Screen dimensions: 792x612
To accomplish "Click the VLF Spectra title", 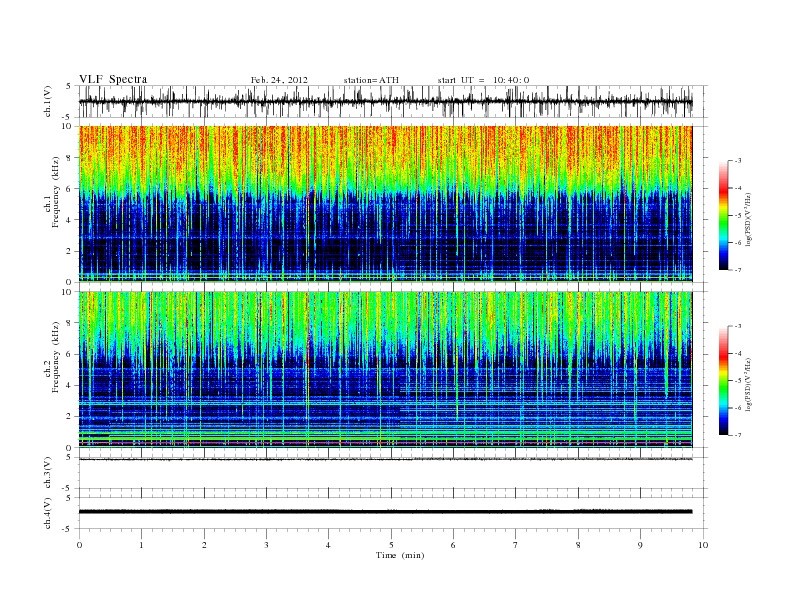I will [x=113, y=79].
